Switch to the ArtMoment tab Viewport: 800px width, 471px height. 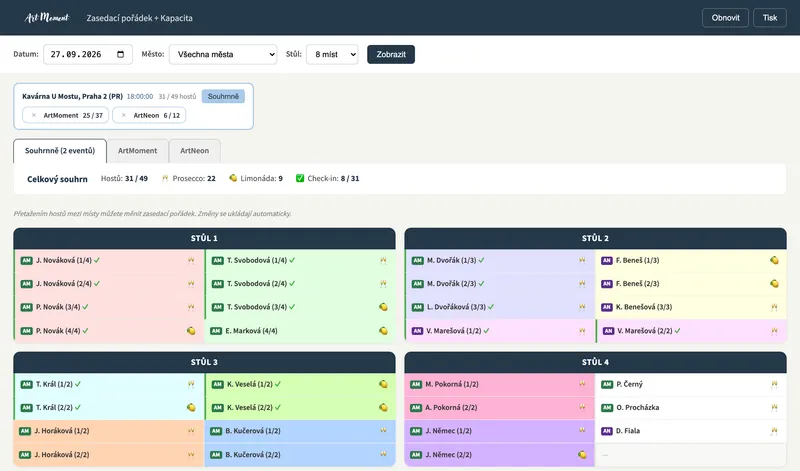[x=138, y=151]
